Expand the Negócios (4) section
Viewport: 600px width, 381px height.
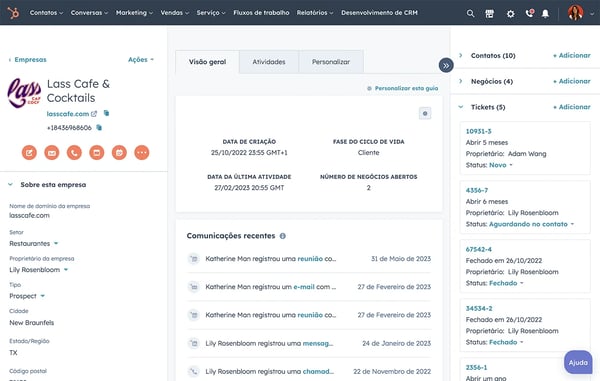point(461,81)
